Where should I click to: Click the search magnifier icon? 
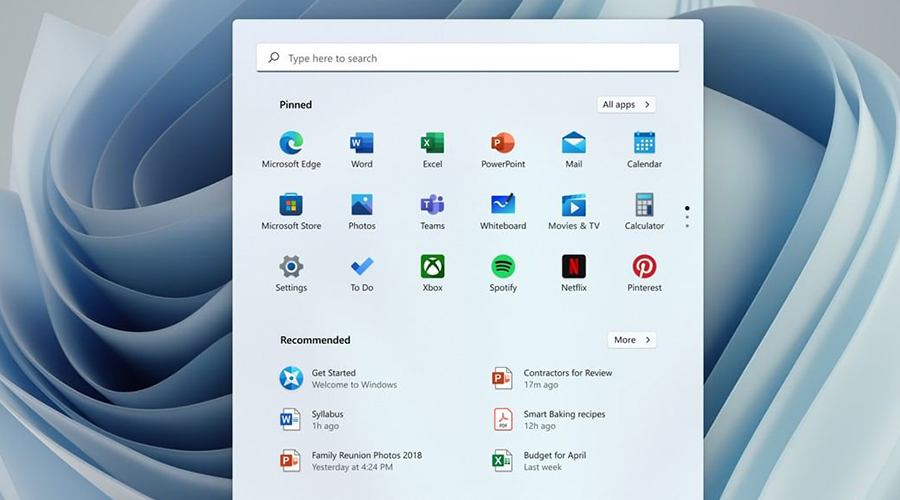274,57
